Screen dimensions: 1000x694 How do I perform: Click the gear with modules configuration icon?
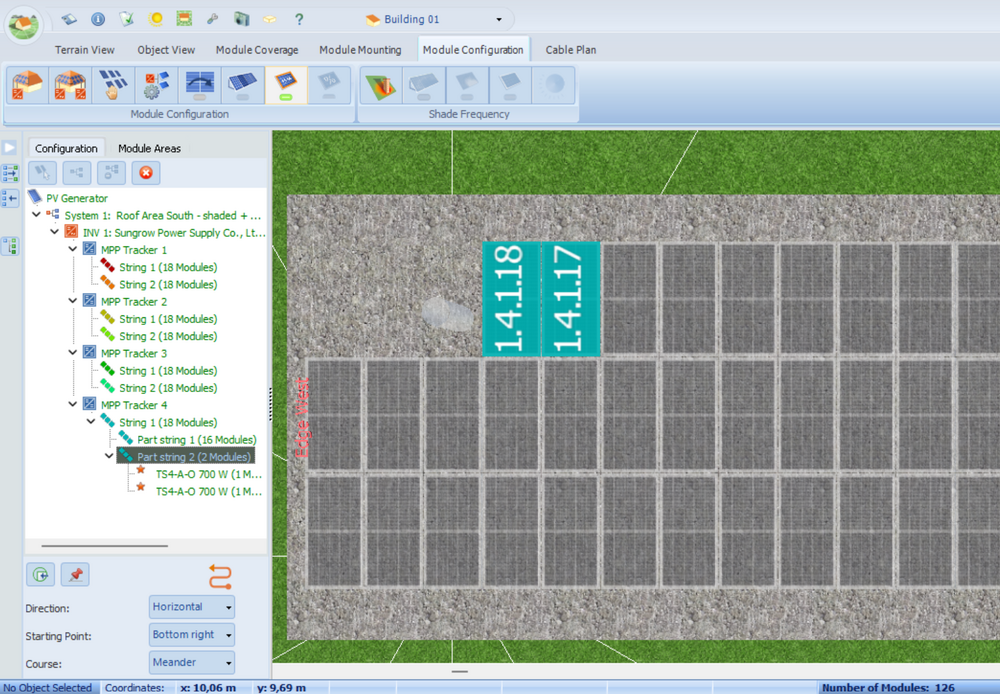(155, 85)
